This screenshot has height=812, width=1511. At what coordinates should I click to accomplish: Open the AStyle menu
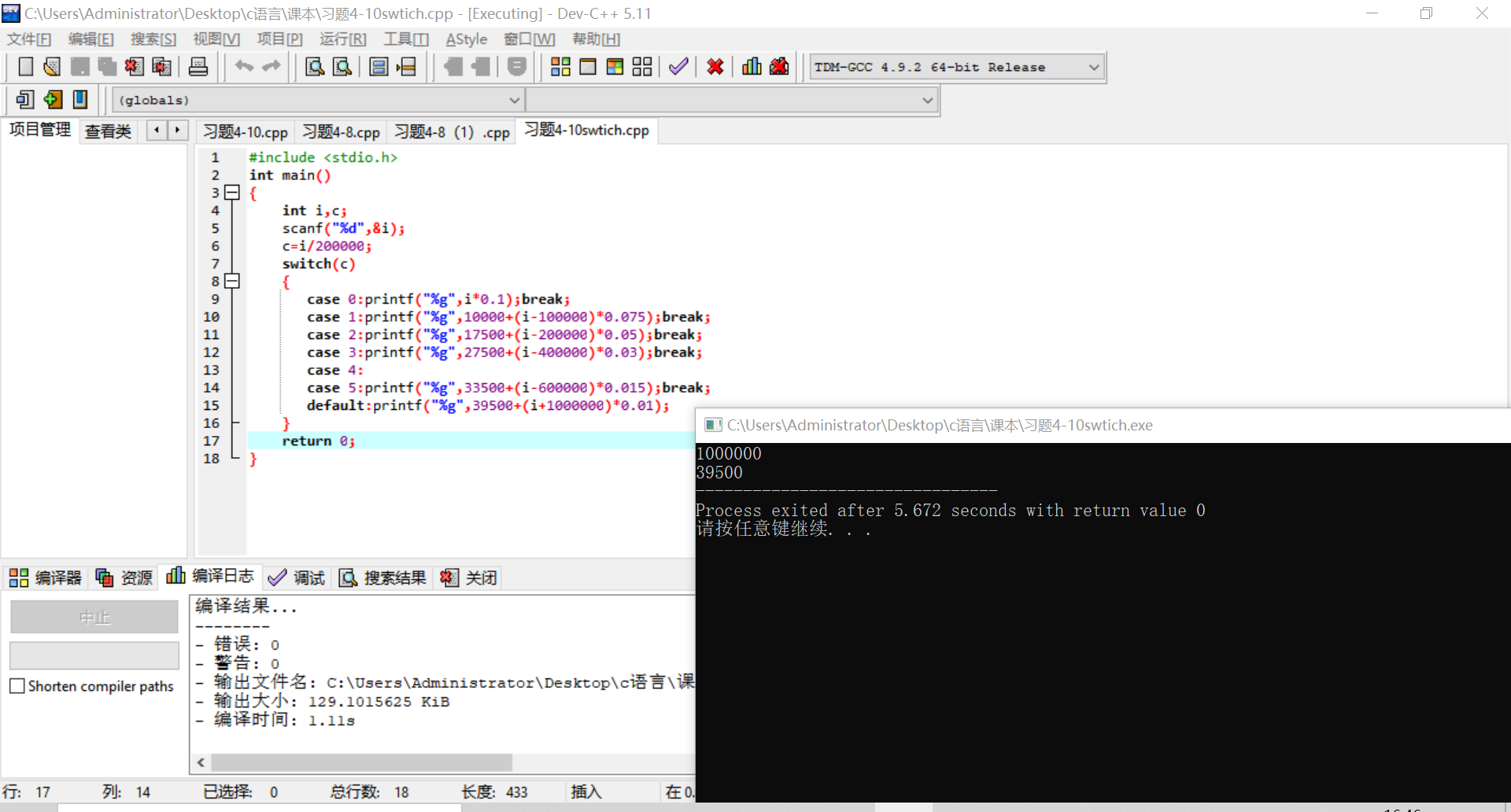[x=467, y=39]
